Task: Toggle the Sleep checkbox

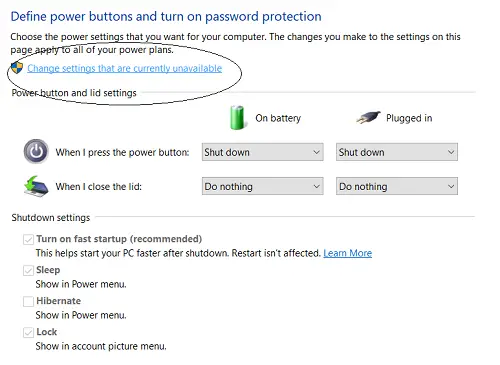Action: [28, 270]
